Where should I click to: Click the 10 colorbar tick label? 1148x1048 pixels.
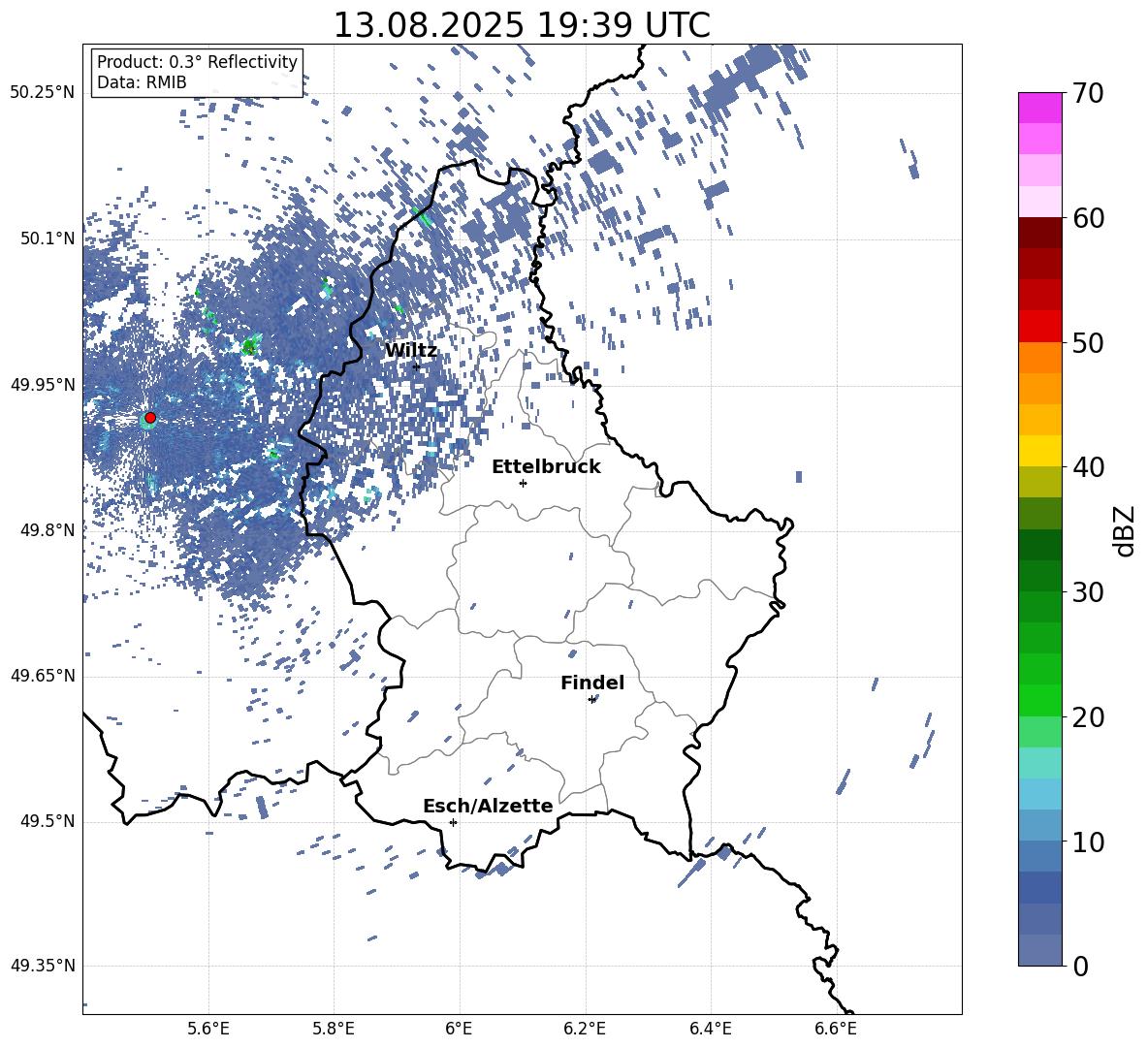[1088, 842]
